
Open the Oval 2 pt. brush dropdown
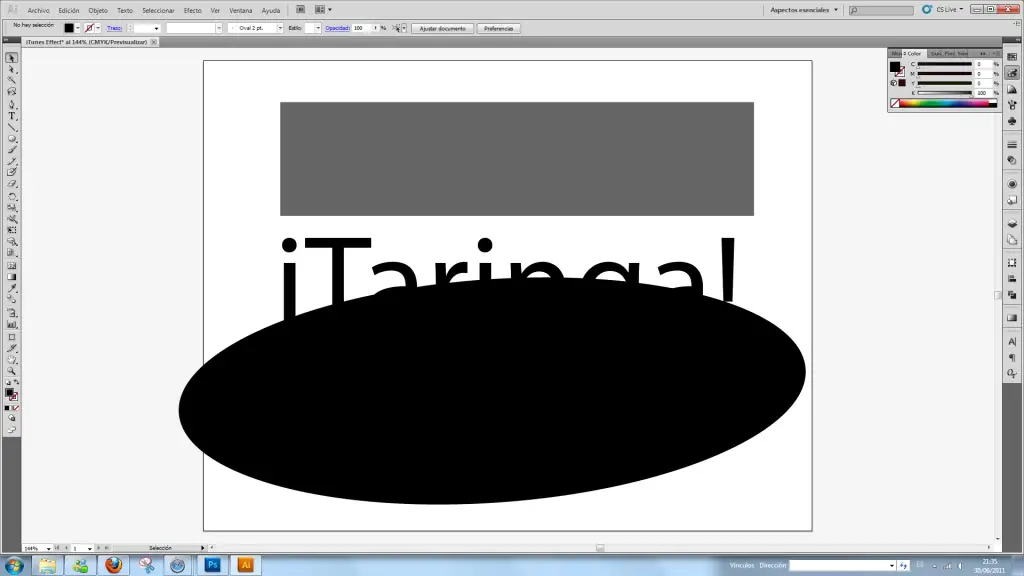(280, 28)
